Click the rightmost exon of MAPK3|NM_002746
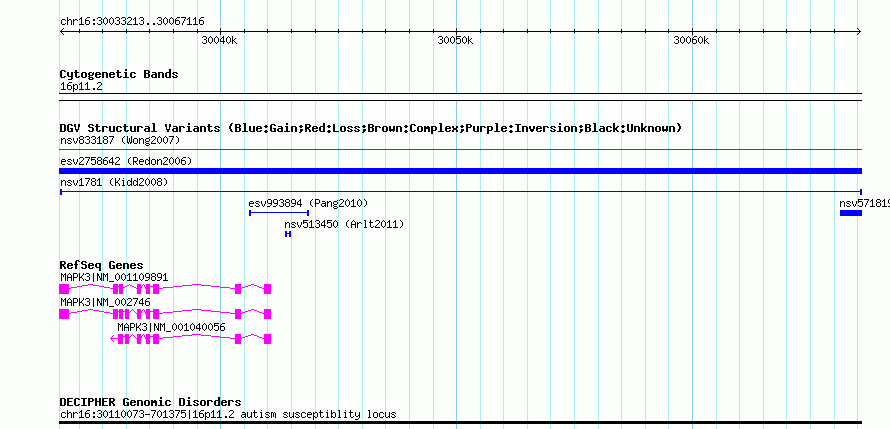Image resolution: width=890 pixels, height=429 pixels. [x=267, y=314]
